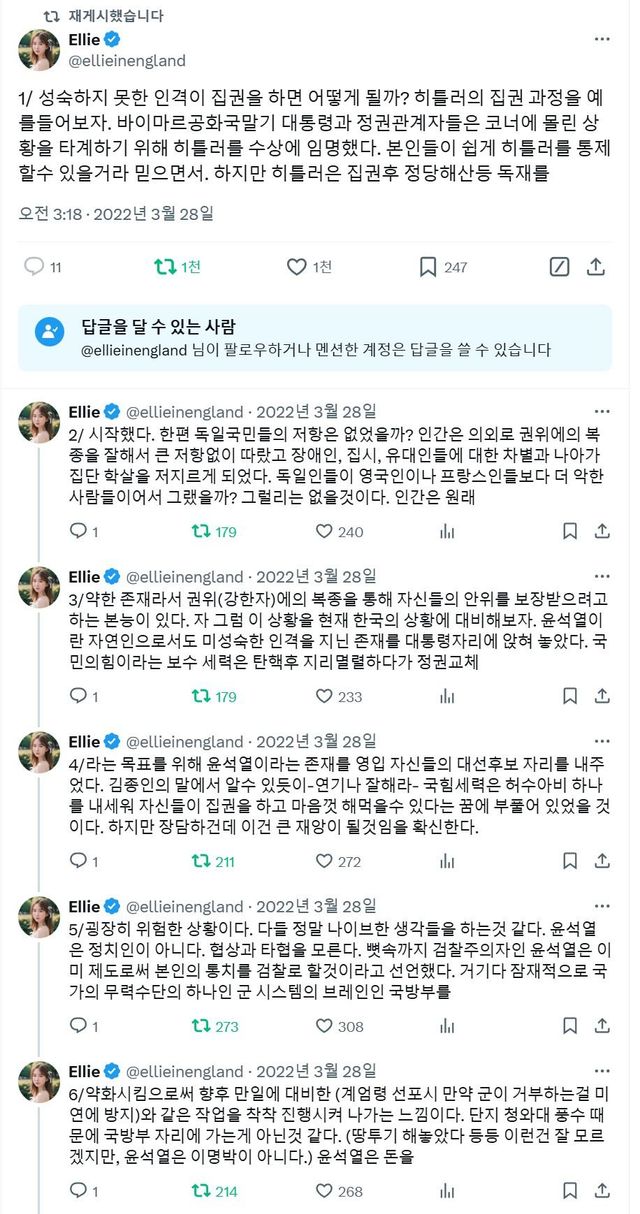
Task: Like the main tweet with 1천 likes
Action: 296,266
